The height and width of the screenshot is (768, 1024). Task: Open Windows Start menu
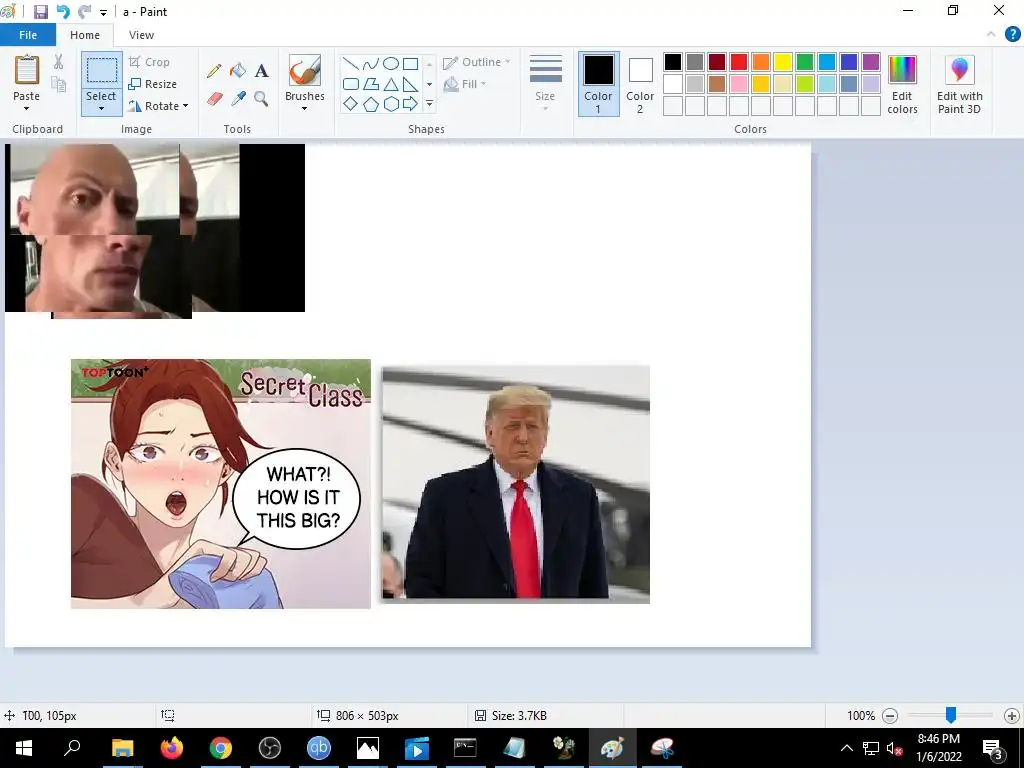(24, 748)
